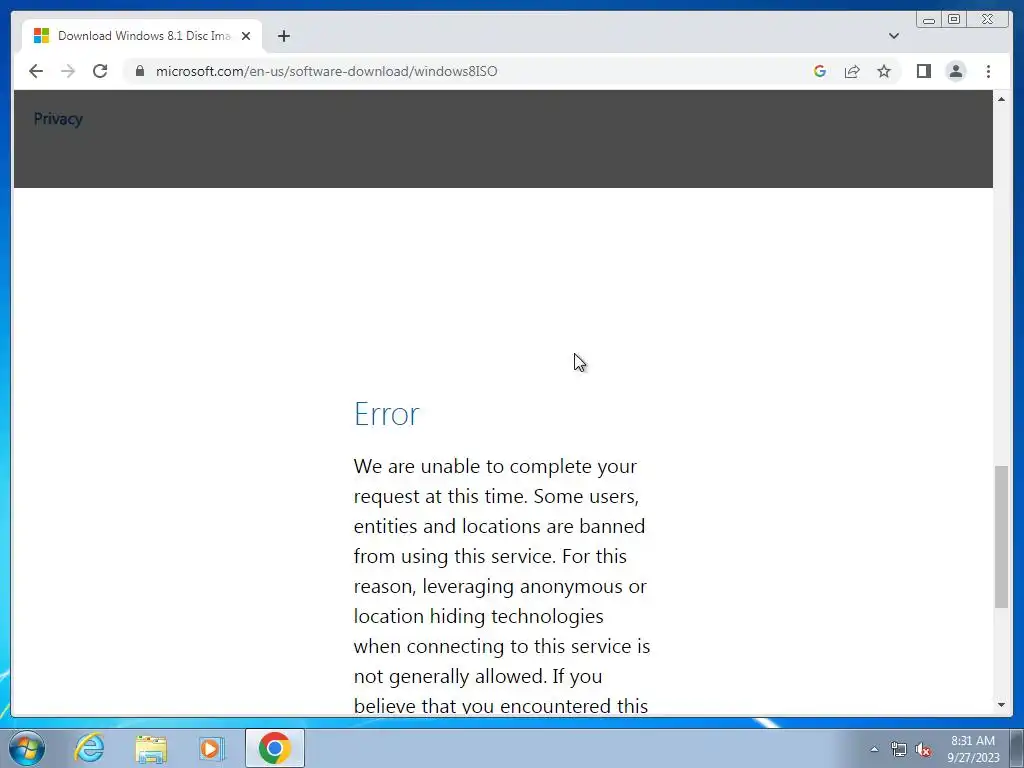Launch Windows Media Player from taskbar

[x=212, y=748]
